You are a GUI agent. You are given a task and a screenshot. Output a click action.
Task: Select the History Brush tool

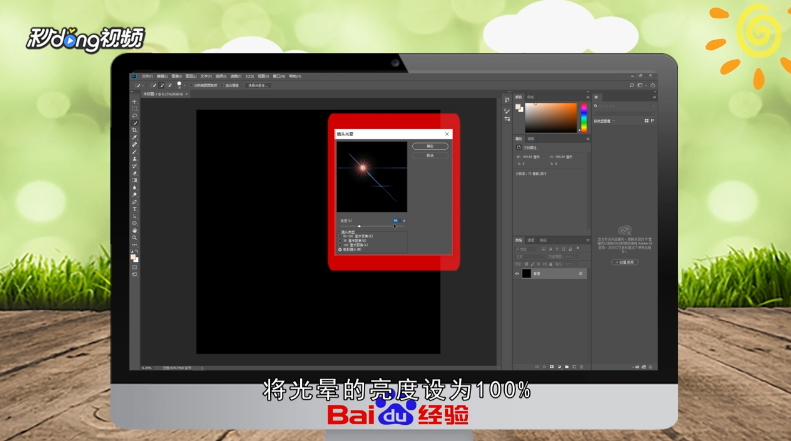pyautogui.click(x=135, y=166)
